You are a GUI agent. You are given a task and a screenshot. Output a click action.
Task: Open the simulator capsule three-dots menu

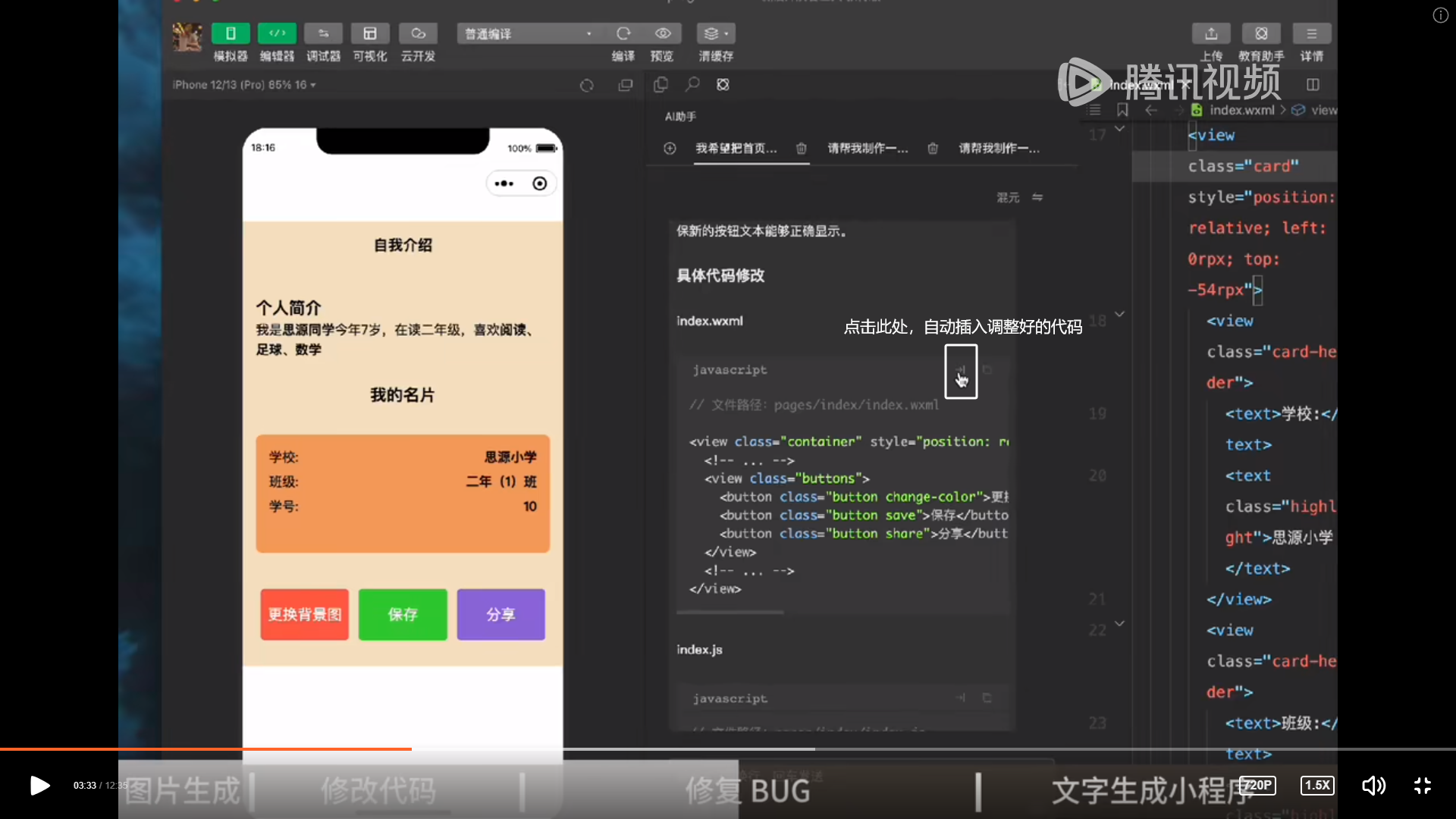click(x=504, y=184)
